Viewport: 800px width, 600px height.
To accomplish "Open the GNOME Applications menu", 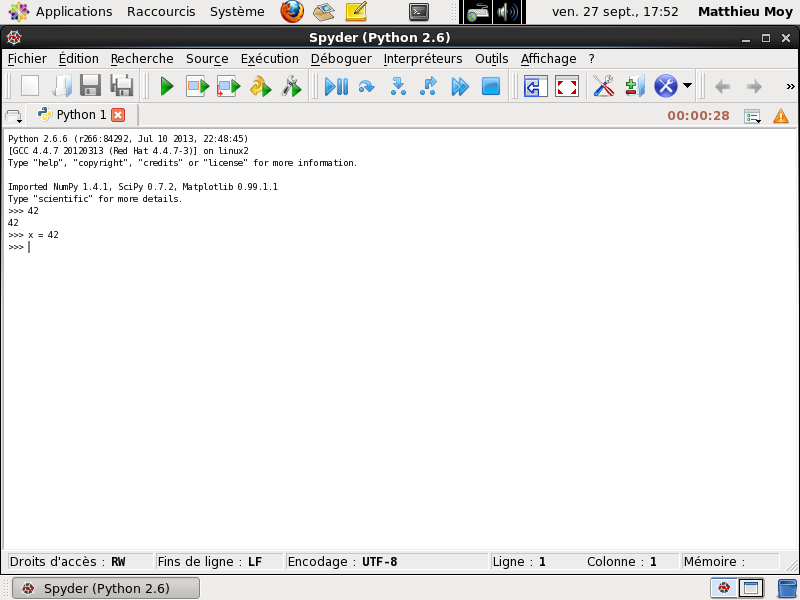I will pos(61,12).
